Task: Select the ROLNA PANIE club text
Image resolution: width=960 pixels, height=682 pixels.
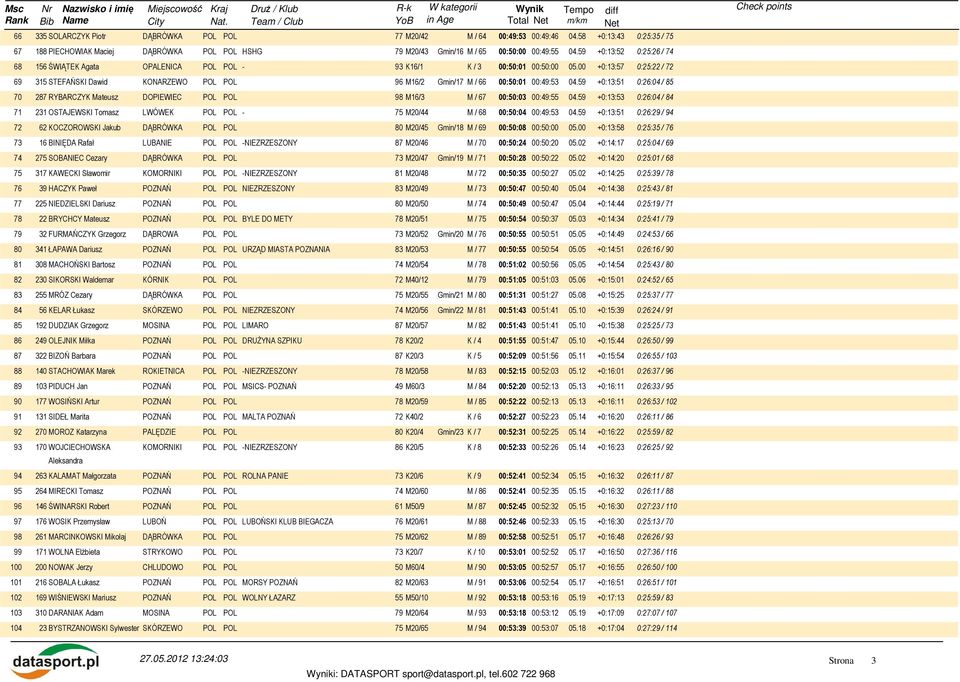Action: tap(264, 476)
